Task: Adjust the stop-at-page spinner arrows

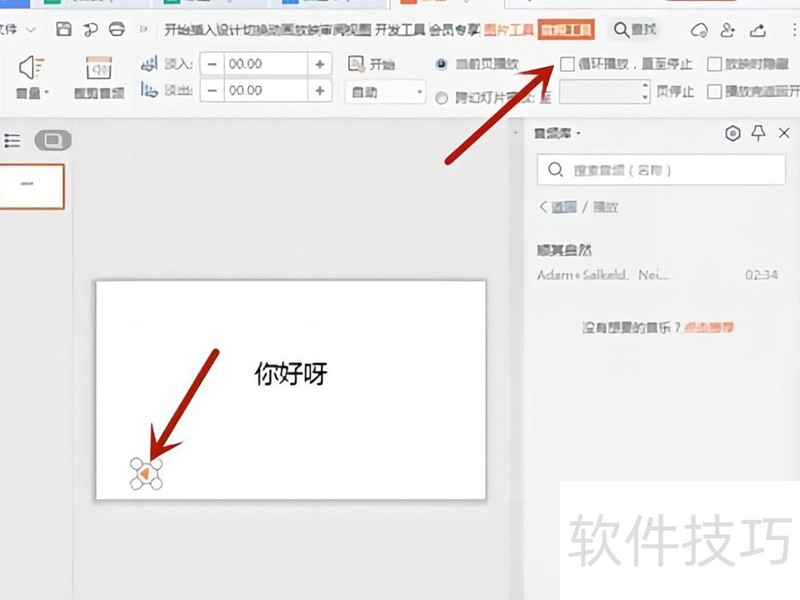Action: coord(645,92)
